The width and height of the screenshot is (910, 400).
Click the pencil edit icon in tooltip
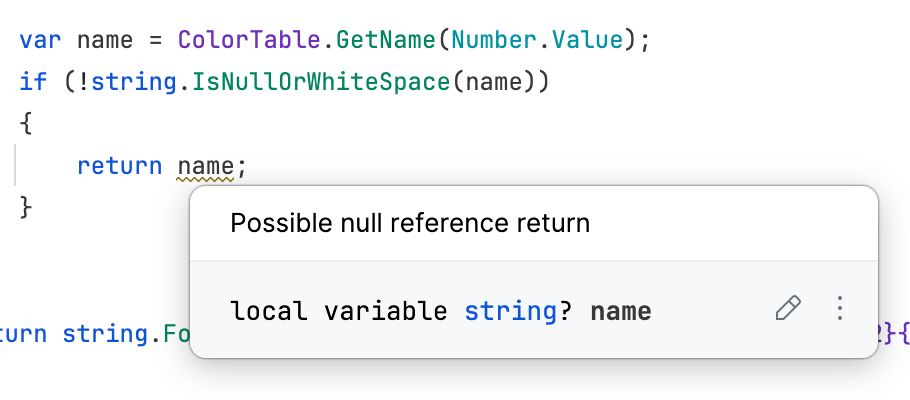tap(788, 309)
